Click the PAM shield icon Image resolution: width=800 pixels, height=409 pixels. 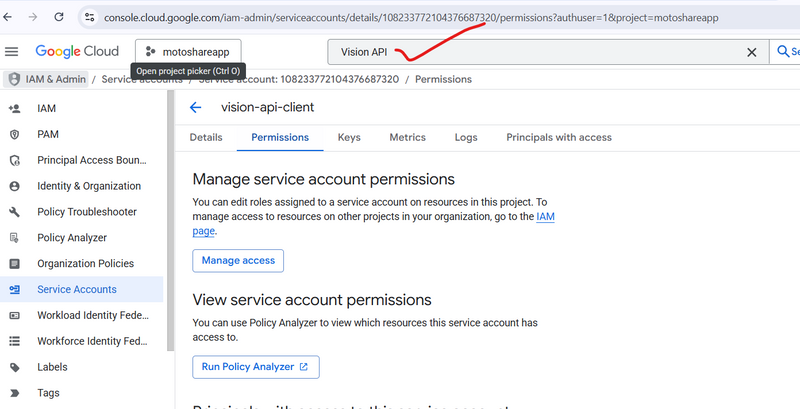(15, 134)
